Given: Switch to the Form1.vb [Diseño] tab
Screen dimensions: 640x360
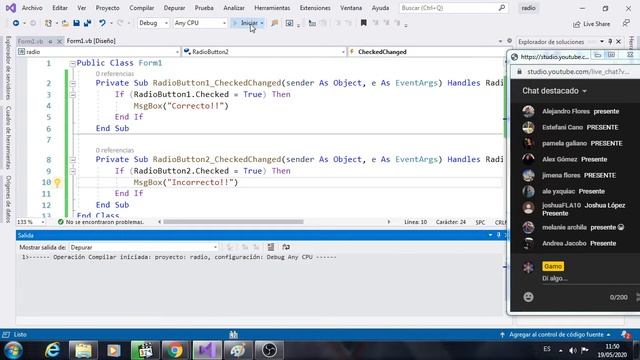Looking at the screenshot, I should (x=91, y=41).
